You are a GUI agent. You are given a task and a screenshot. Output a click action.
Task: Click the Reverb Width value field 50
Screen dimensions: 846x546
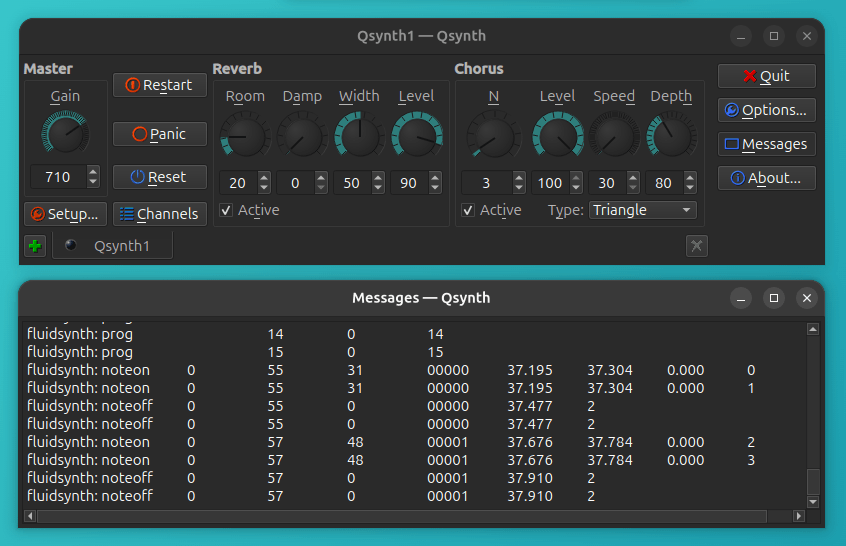[352, 183]
